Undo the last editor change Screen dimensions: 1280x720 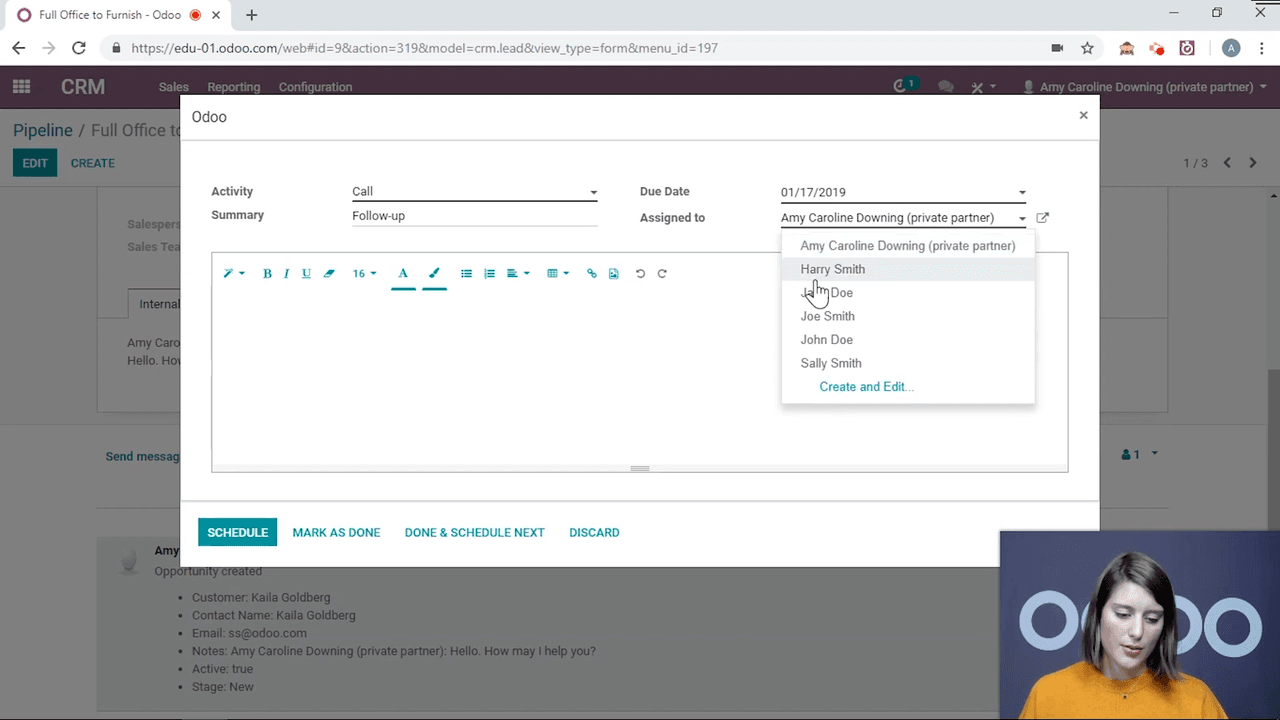[x=640, y=274]
